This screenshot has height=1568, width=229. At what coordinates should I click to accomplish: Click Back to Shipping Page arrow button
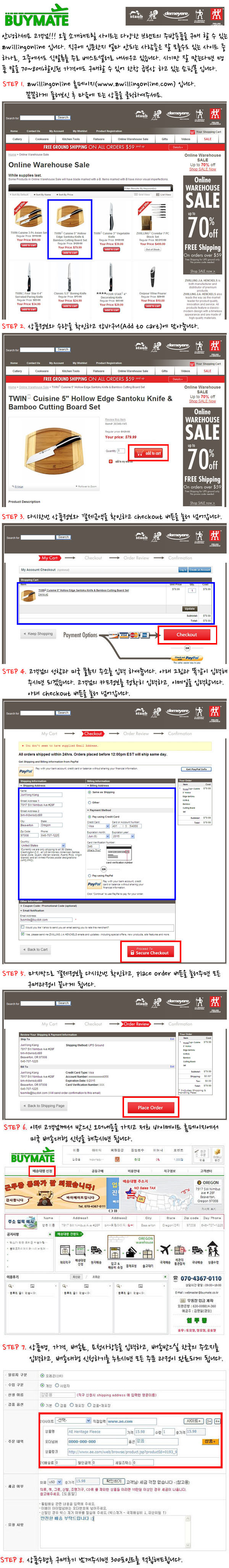pyautogui.click(x=44, y=1106)
